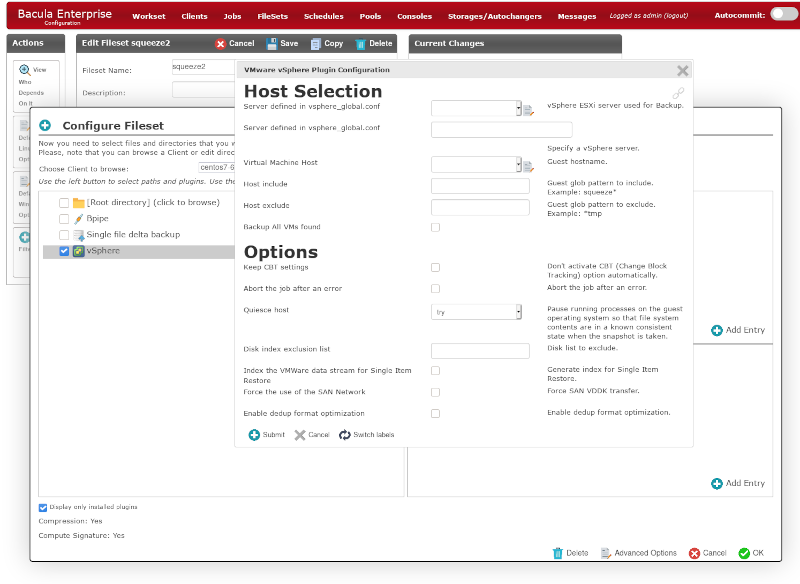The height and width of the screenshot is (584, 800).
Task: Check Abort the job after an error
Action: [436, 288]
